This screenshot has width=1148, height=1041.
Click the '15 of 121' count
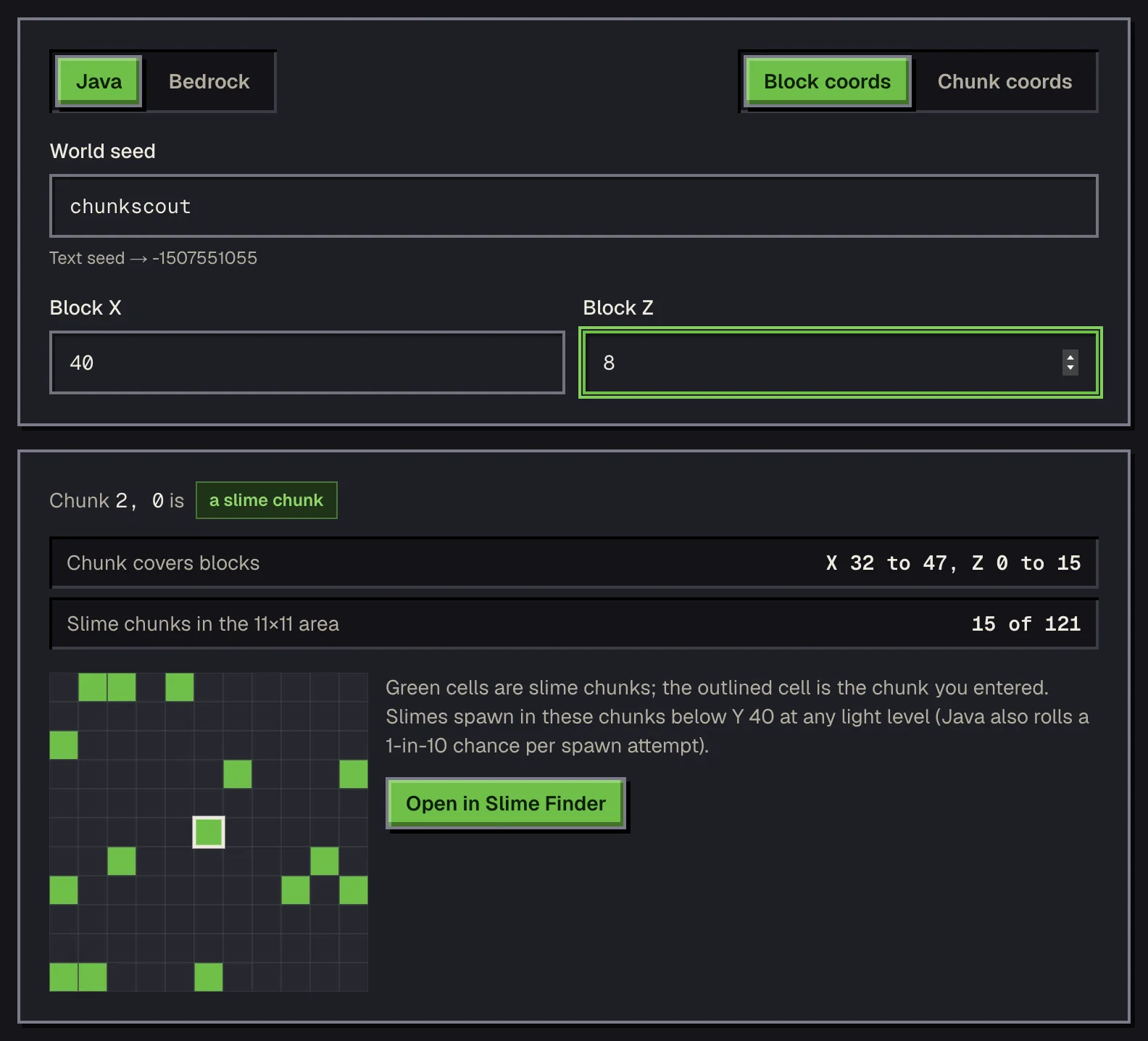tap(1026, 624)
